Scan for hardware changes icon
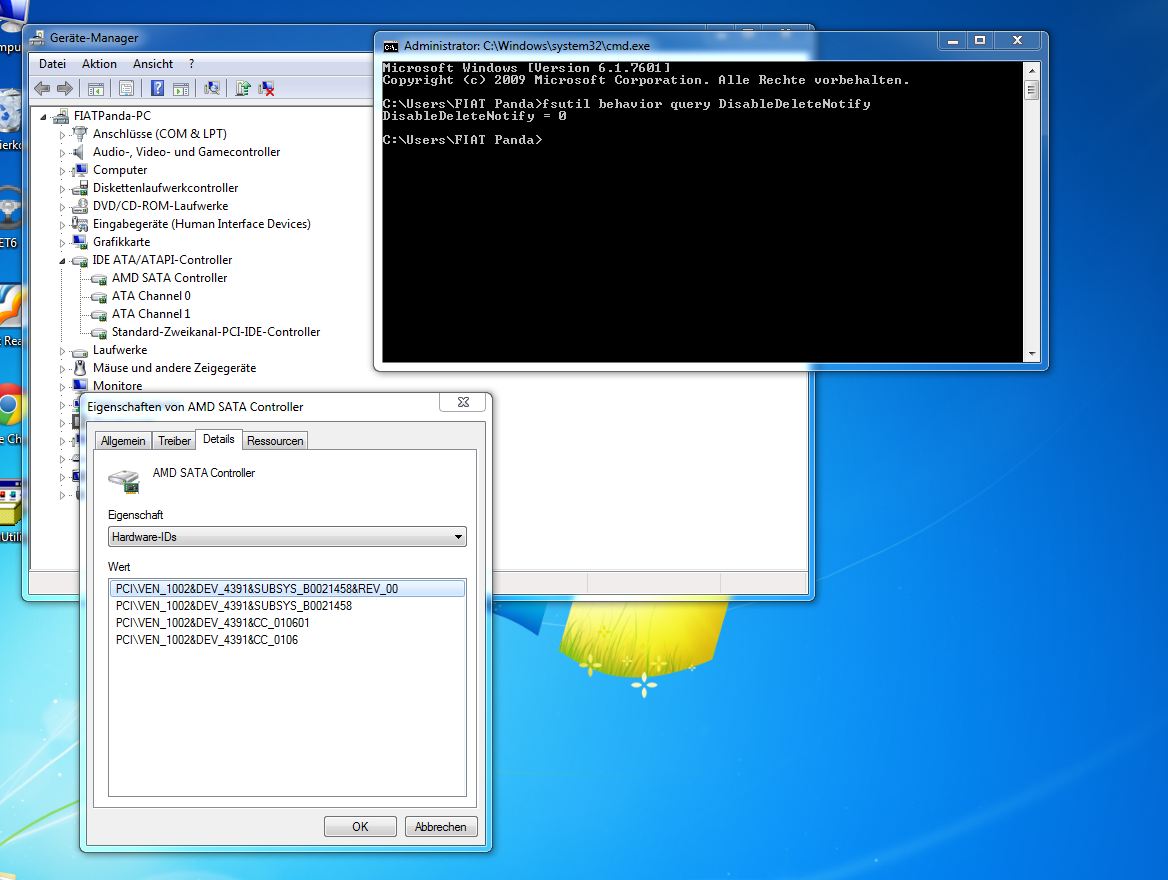This screenshot has width=1168, height=880. [212, 89]
